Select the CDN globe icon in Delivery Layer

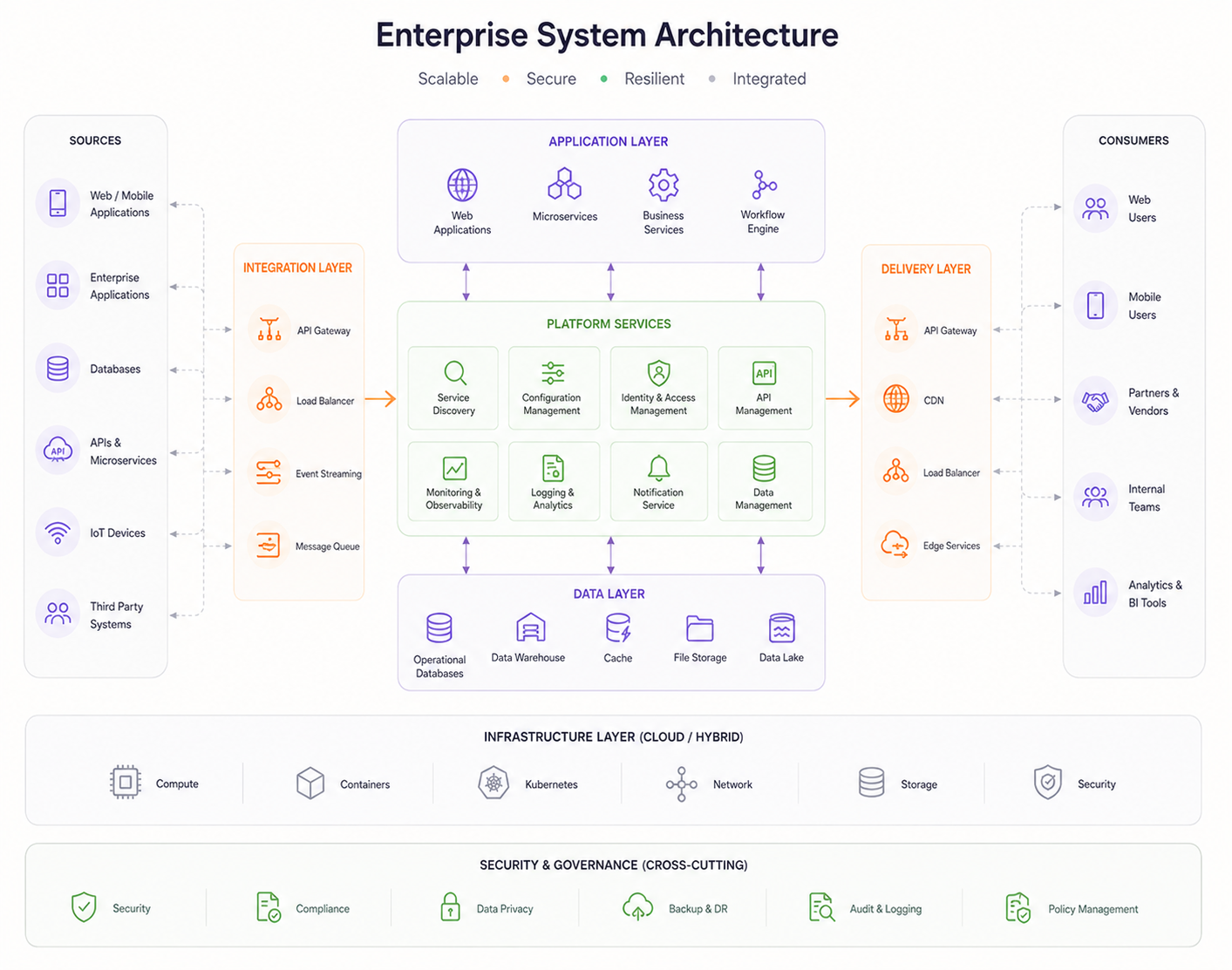click(896, 399)
